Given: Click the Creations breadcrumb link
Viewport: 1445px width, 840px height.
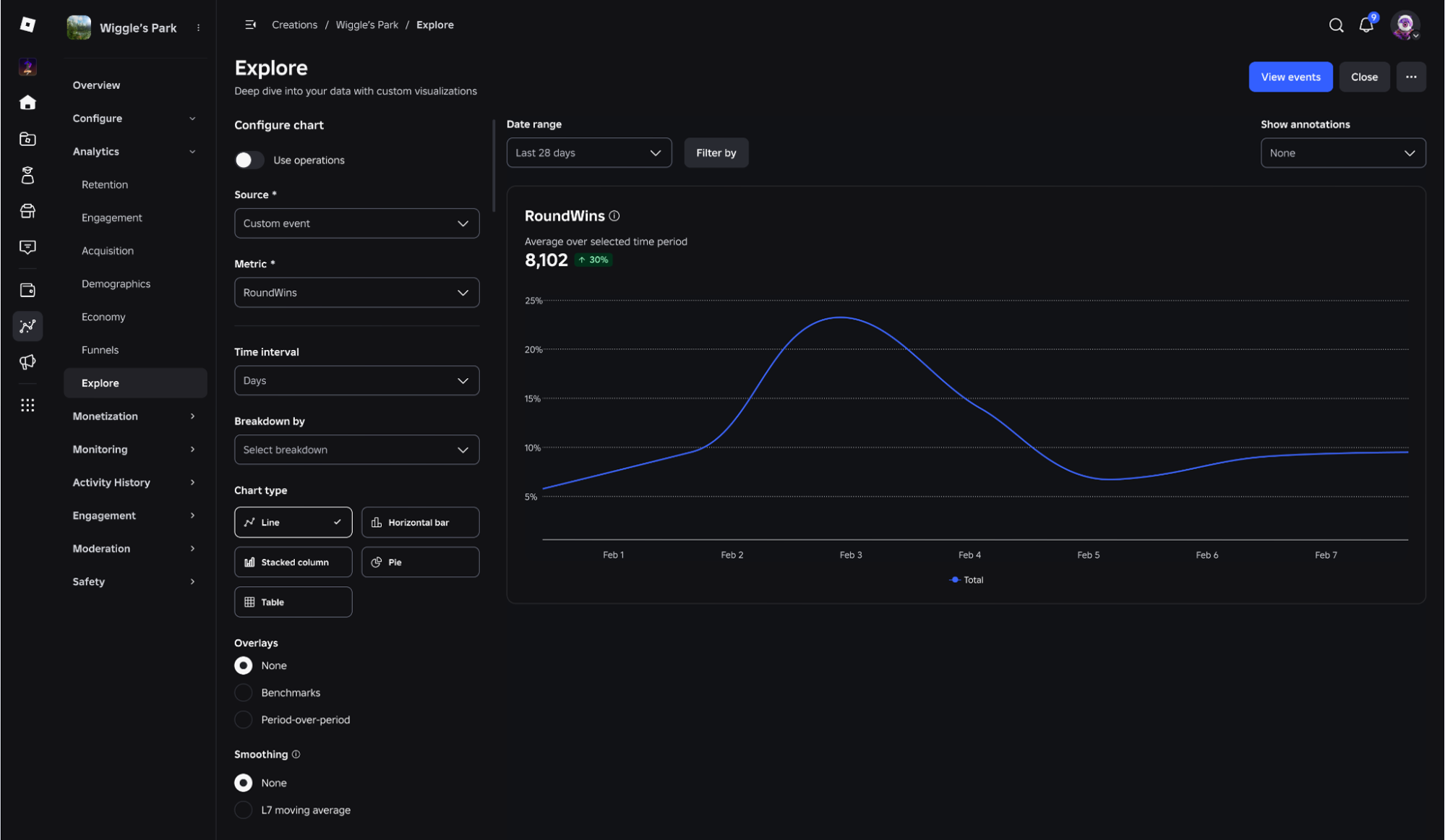Looking at the screenshot, I should 294,25.
